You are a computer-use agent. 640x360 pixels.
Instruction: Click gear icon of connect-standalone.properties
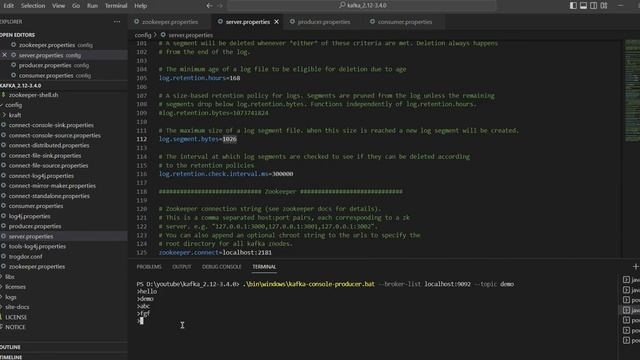[4, 196]
